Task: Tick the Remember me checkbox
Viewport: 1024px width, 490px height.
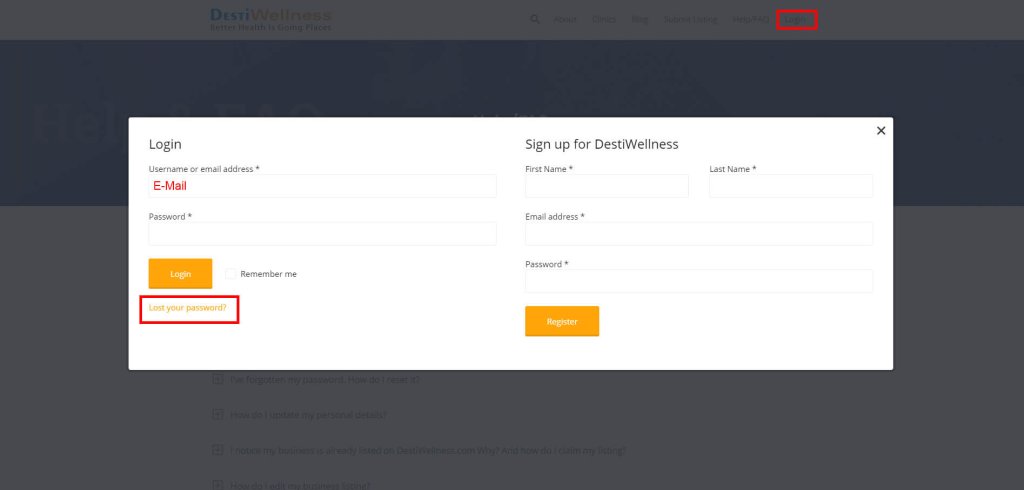Action: coord(231,274)
